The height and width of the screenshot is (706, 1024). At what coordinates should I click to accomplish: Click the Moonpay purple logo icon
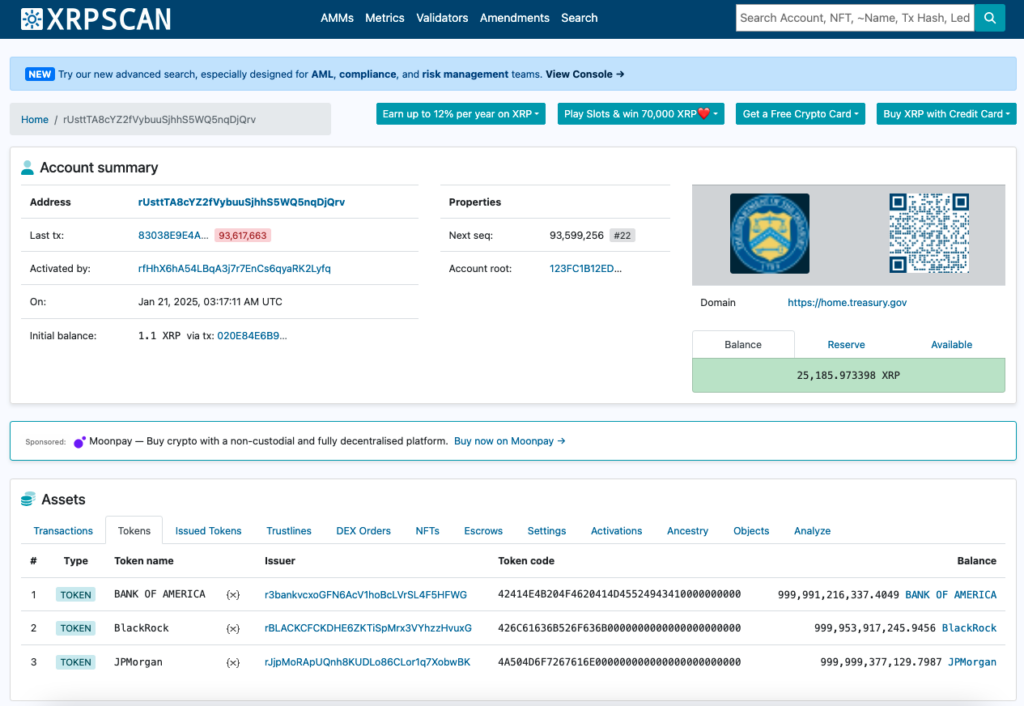[x=80, y=442]
